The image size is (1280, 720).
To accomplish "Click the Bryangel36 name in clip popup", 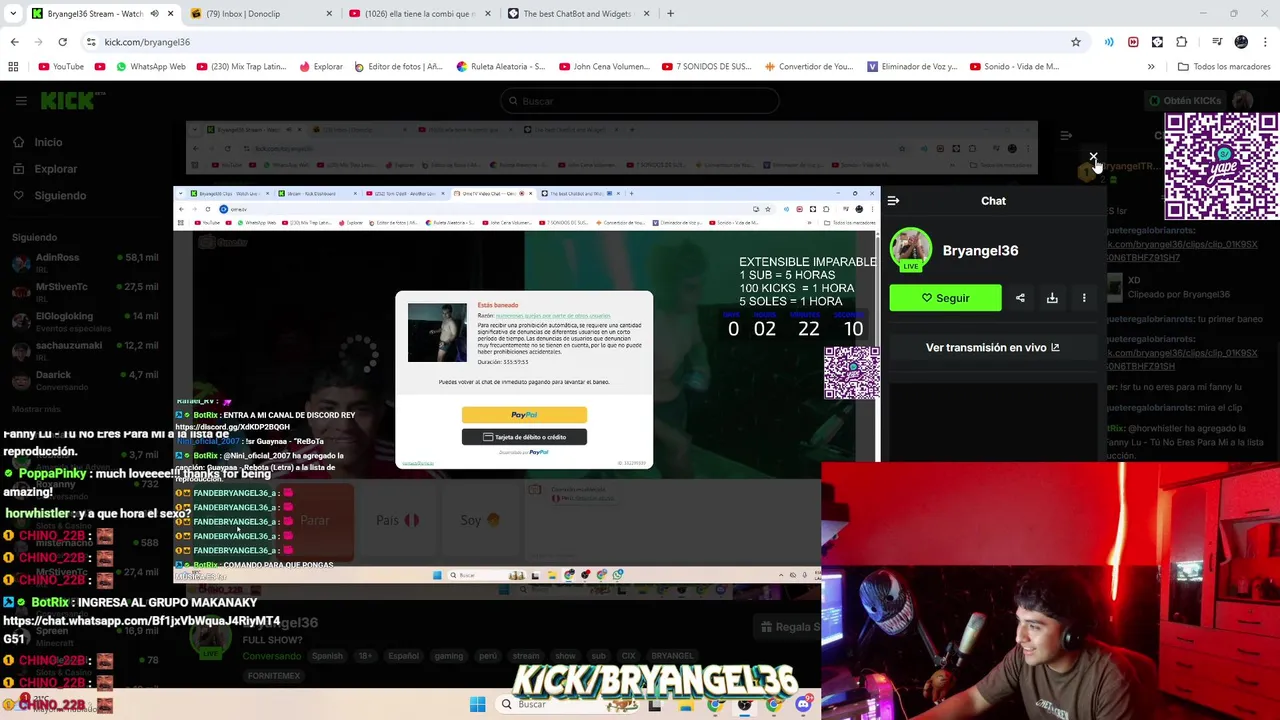I will 980,251.
